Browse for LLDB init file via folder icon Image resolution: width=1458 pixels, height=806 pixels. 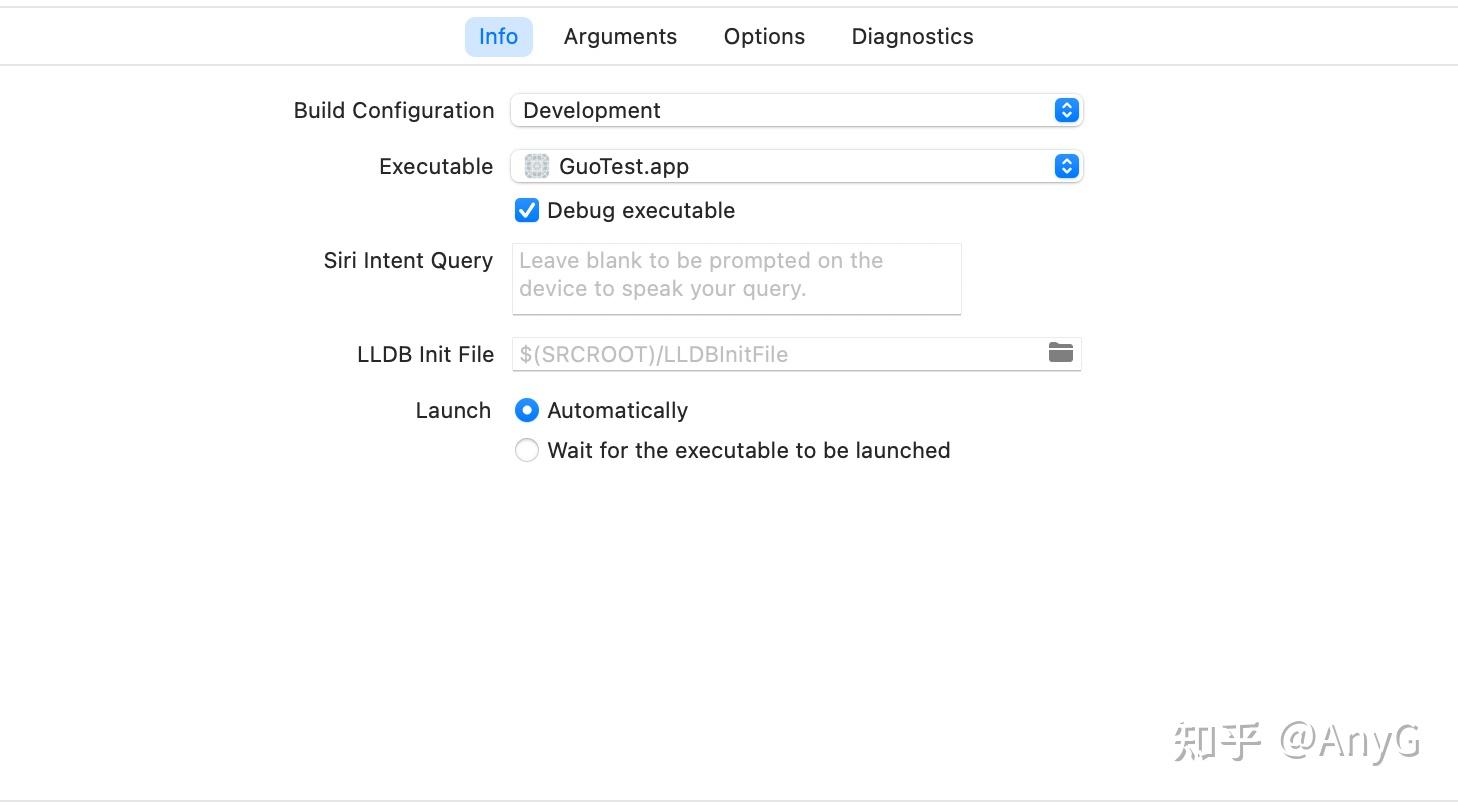[x=1060, y=353]
